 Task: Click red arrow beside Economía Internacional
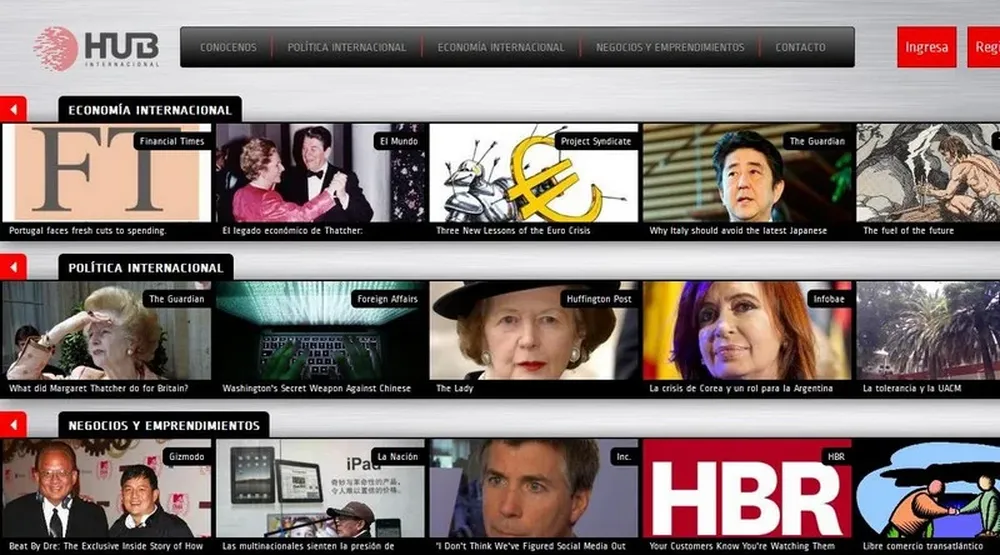point(13,109)
